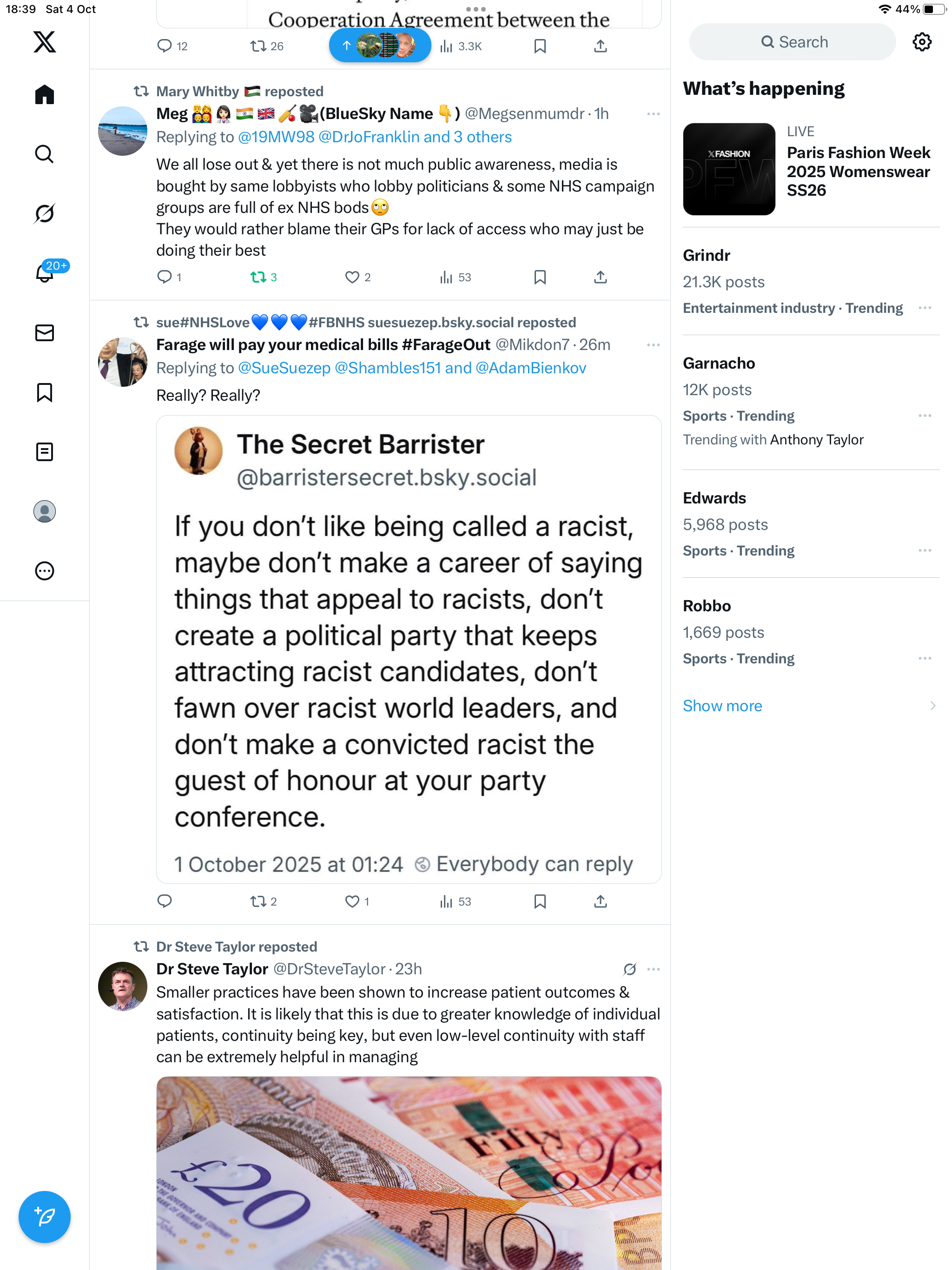The width and height of the screenshot is (952, 1270).
Task: Go to Home via house icon
Action: pyautogui.click(x=44, y=95)
